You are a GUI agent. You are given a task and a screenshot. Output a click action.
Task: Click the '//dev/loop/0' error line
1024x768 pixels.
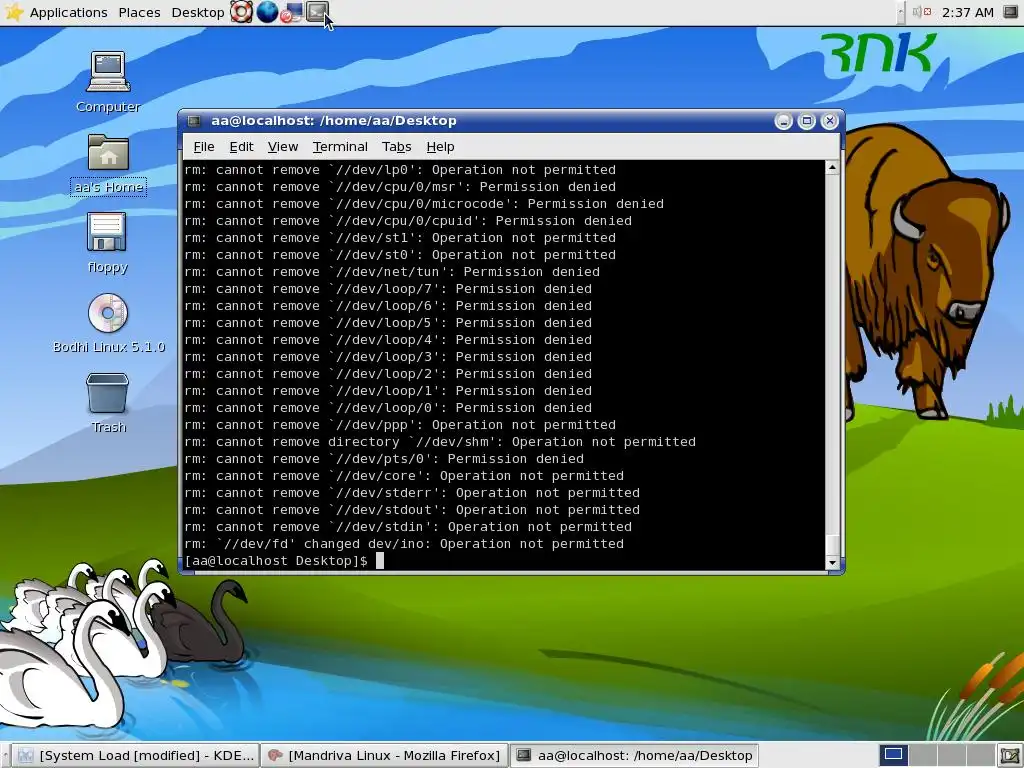tap(388, 408)
